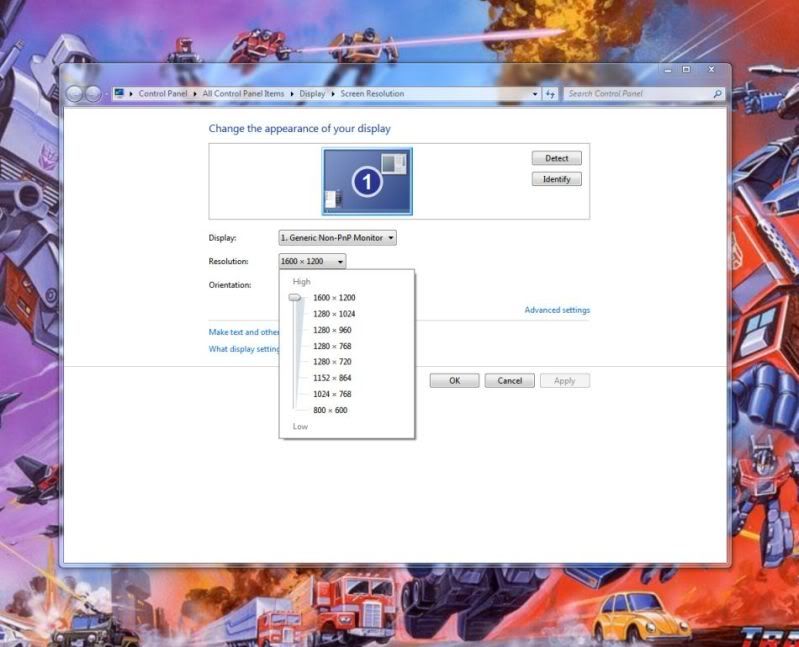The height and width of the screenshot is (647, 799).
Task: Click the Forward navigation arrow button
Action: 93,94
